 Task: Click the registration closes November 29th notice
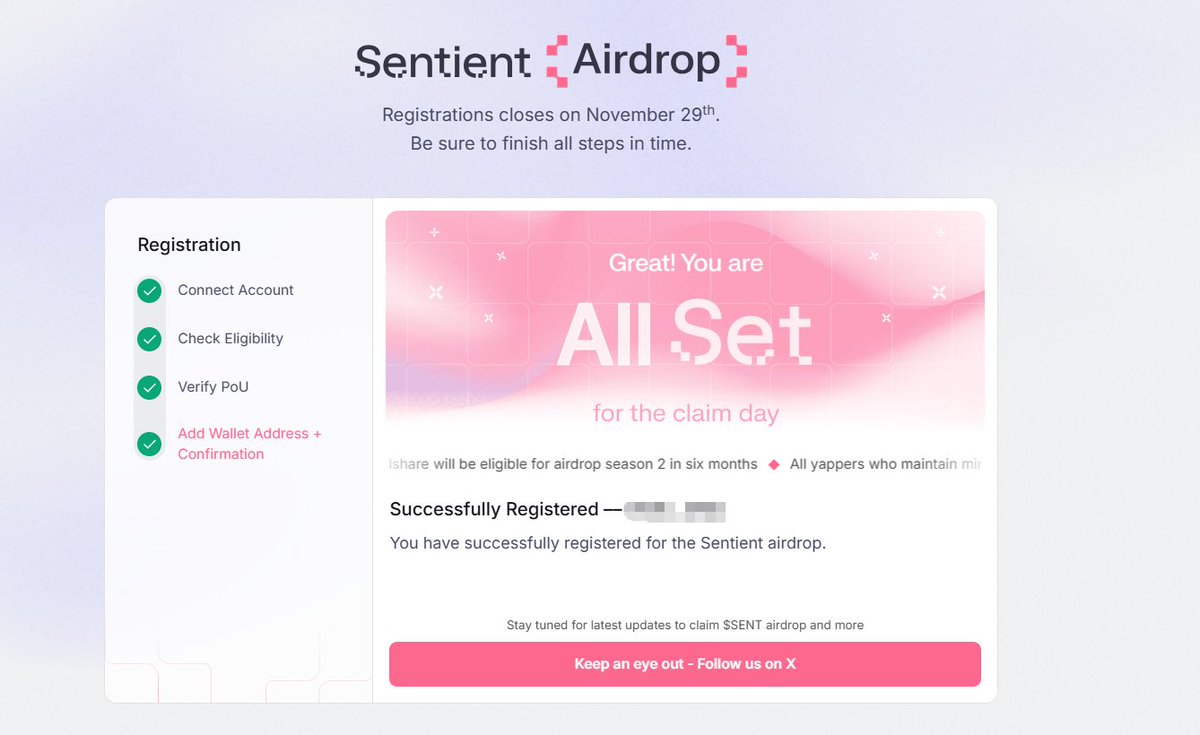coord(550,115)
